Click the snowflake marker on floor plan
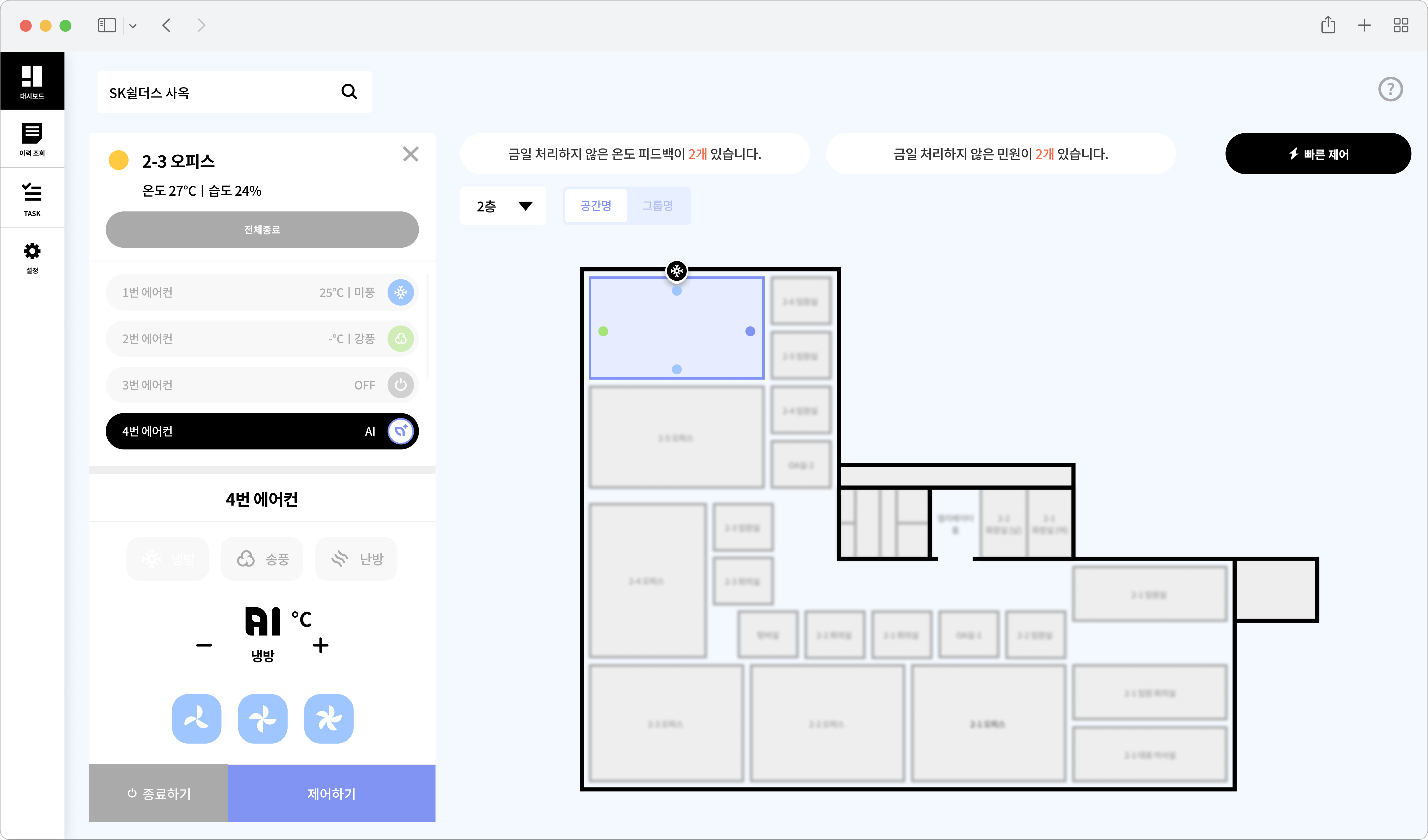This screenshot has width=1428, height=840. tap(677, 271)
